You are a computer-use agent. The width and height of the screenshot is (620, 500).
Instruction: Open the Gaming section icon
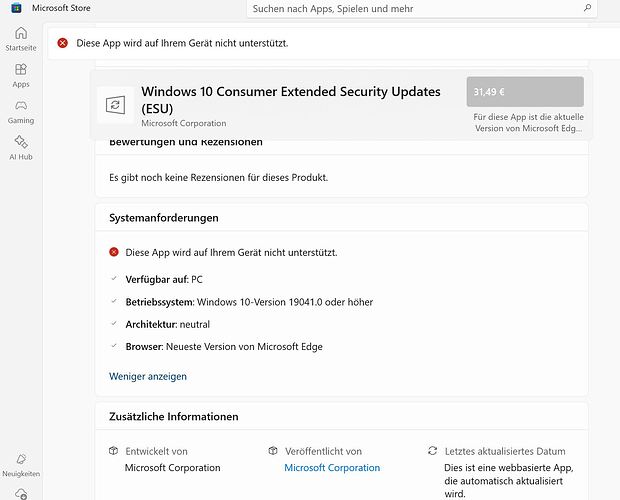coord(21,111)
